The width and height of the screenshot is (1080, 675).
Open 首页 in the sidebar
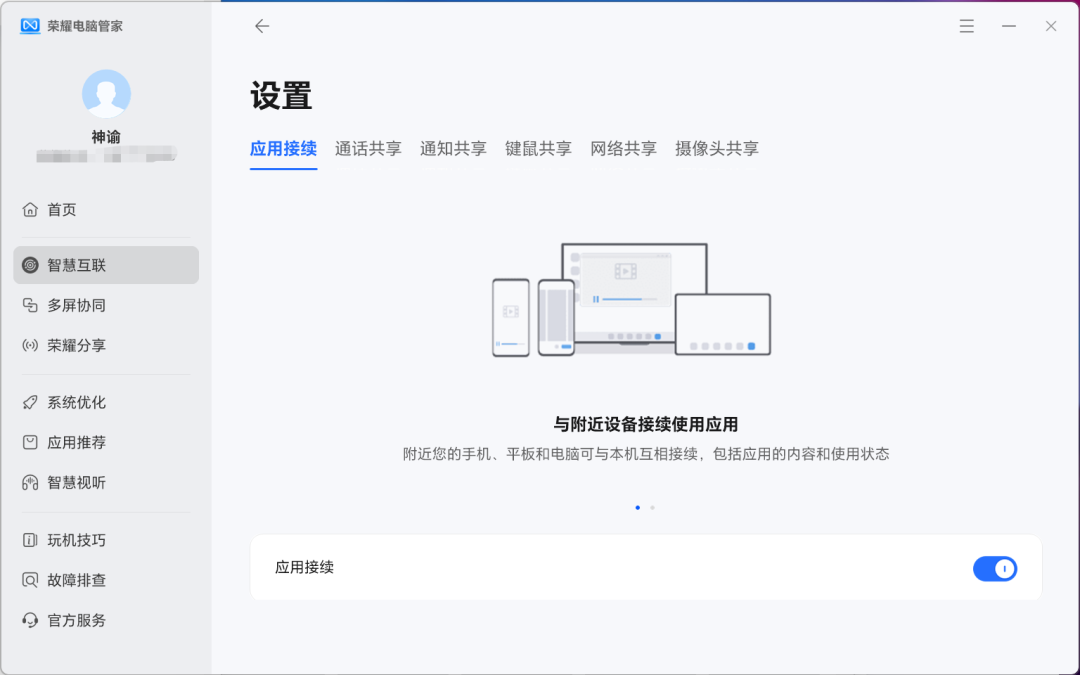point(106,209)
